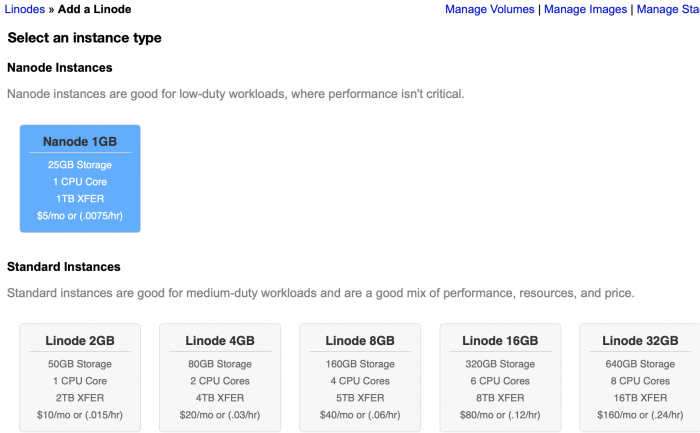Viewport: 700px width, 433px height.
Task: Click the 'Nanode Instances' section heading
Action: (x=59, y=68)
